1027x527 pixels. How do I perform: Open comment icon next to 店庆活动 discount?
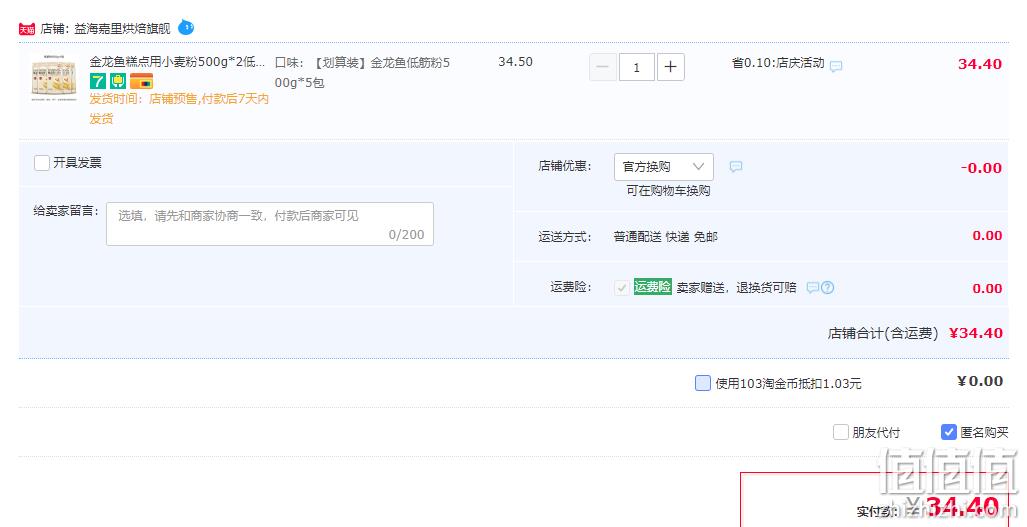click(x=836, y=66)
